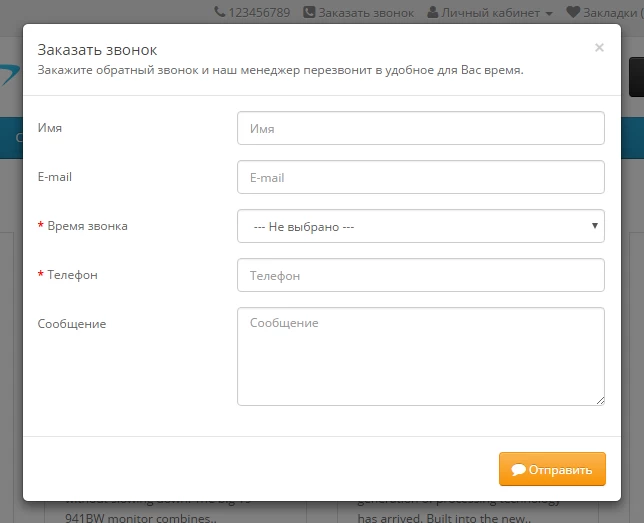
Task: Click the heart icon beside Закладки
Action: click(x=573, y=12)
